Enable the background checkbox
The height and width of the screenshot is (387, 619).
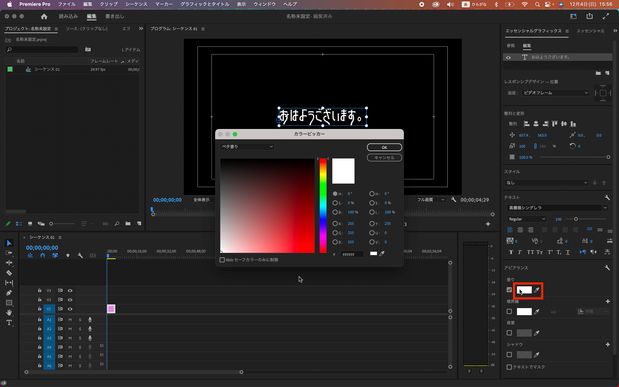pyautogui.click(x=509, y=333)
